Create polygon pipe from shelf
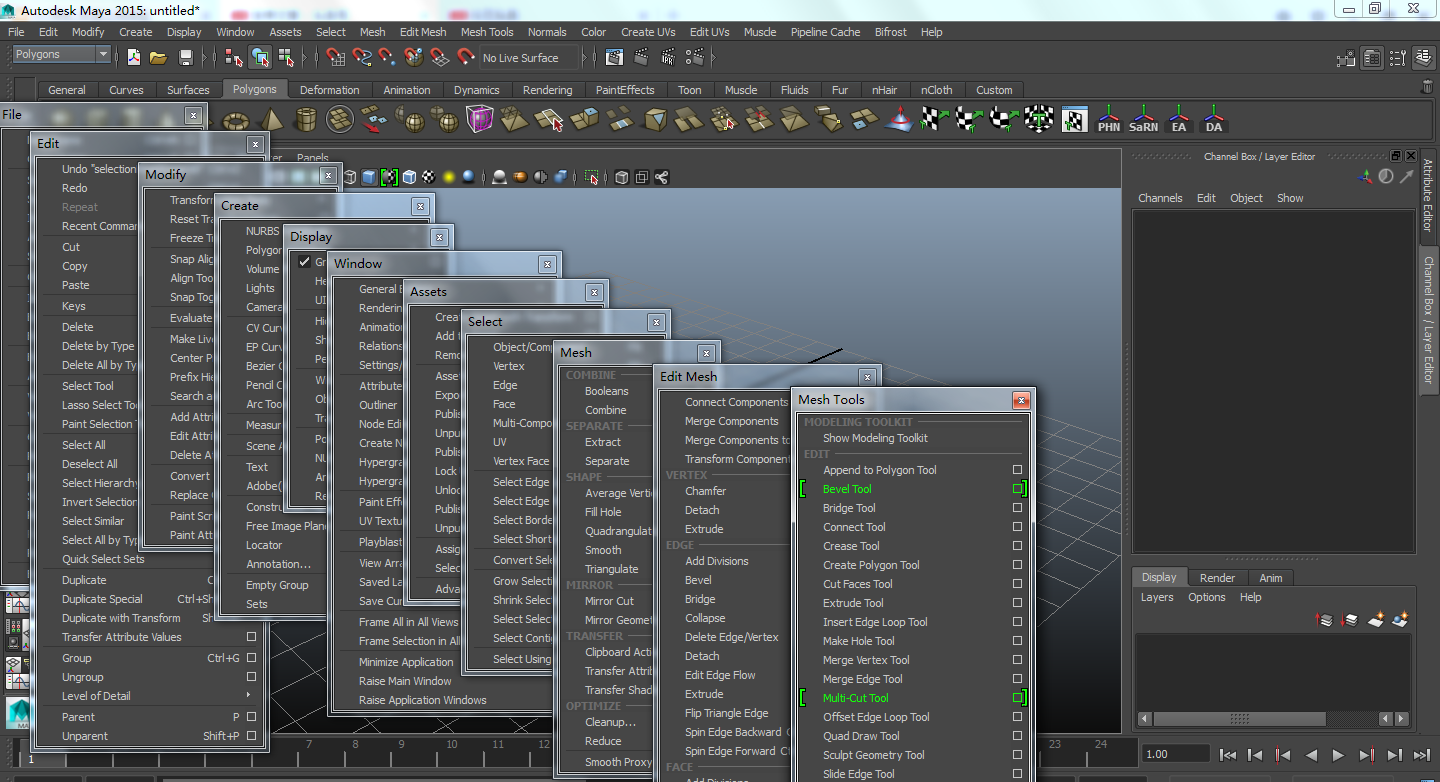 coord(306,121)
